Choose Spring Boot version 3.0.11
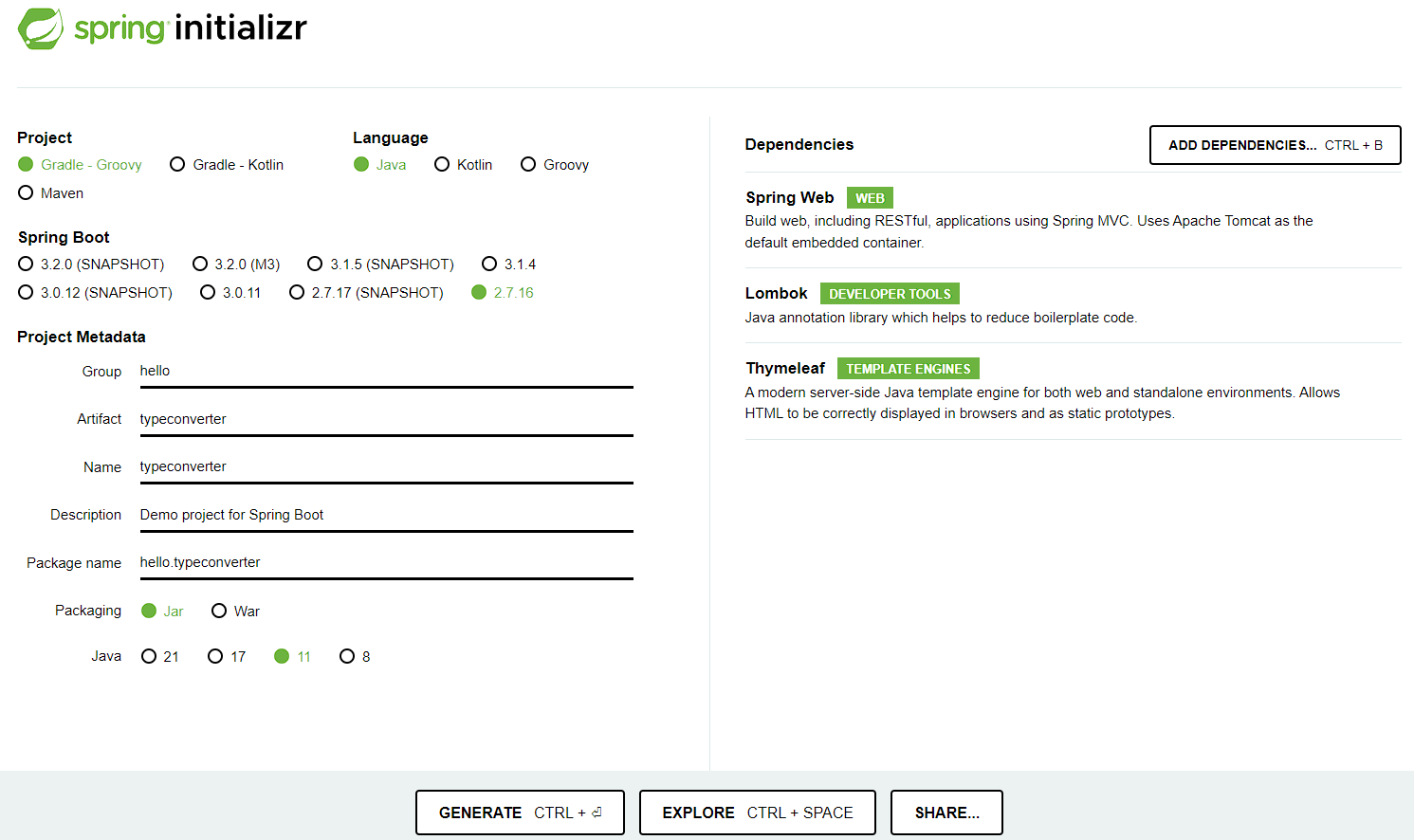This screenshot has width=1414, height=840. click(230, 293)
